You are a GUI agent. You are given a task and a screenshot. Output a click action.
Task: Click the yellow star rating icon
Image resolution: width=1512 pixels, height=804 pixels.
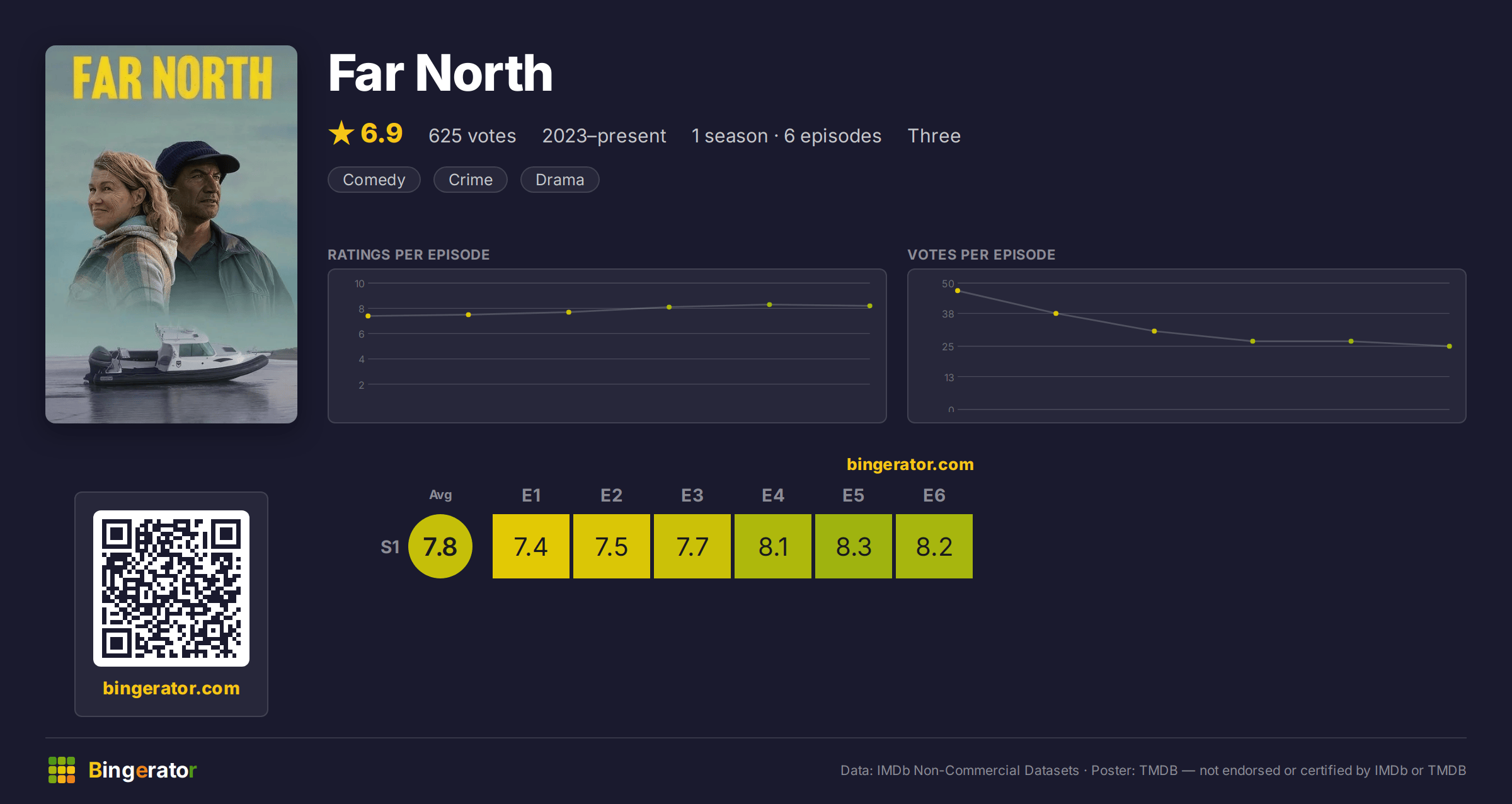pos(341,133)
